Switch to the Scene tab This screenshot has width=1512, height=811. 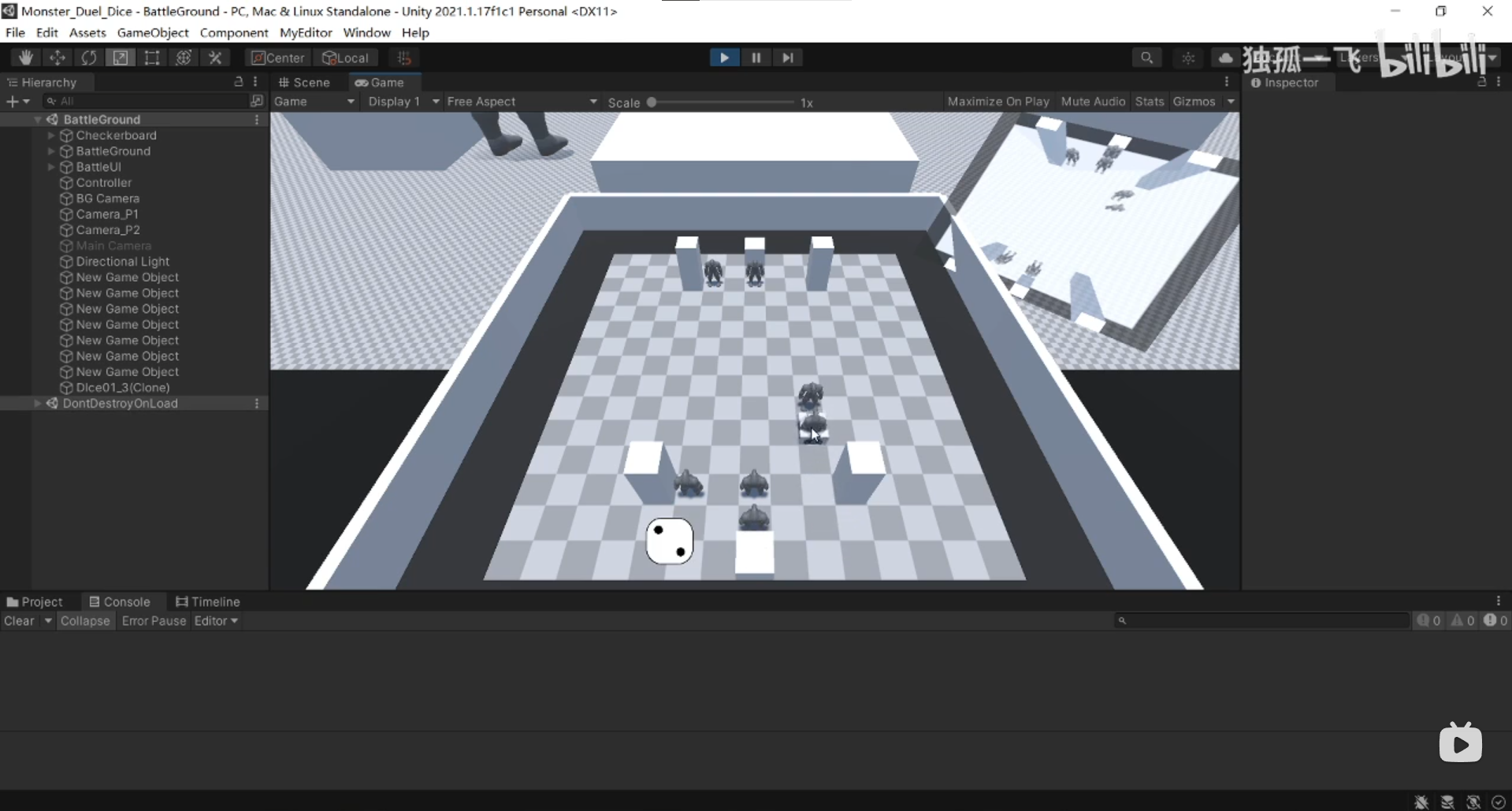tap(304, 82)
